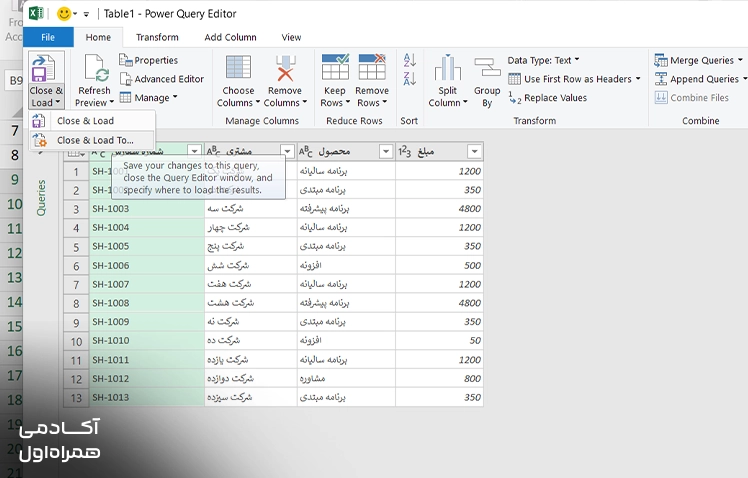Switch to the Home tab
This screenshot has height=478, width=748.
pos(98,37)
